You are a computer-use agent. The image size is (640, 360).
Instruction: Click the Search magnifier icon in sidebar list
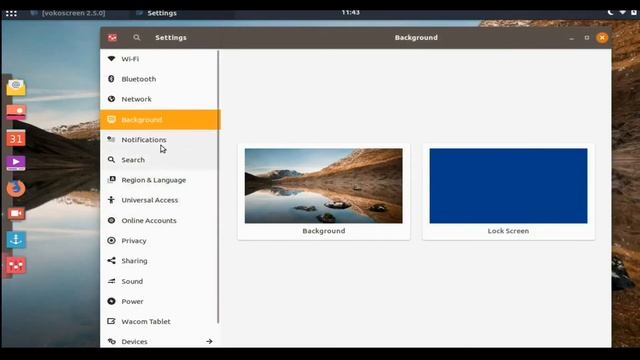click(x=111, y=160)
